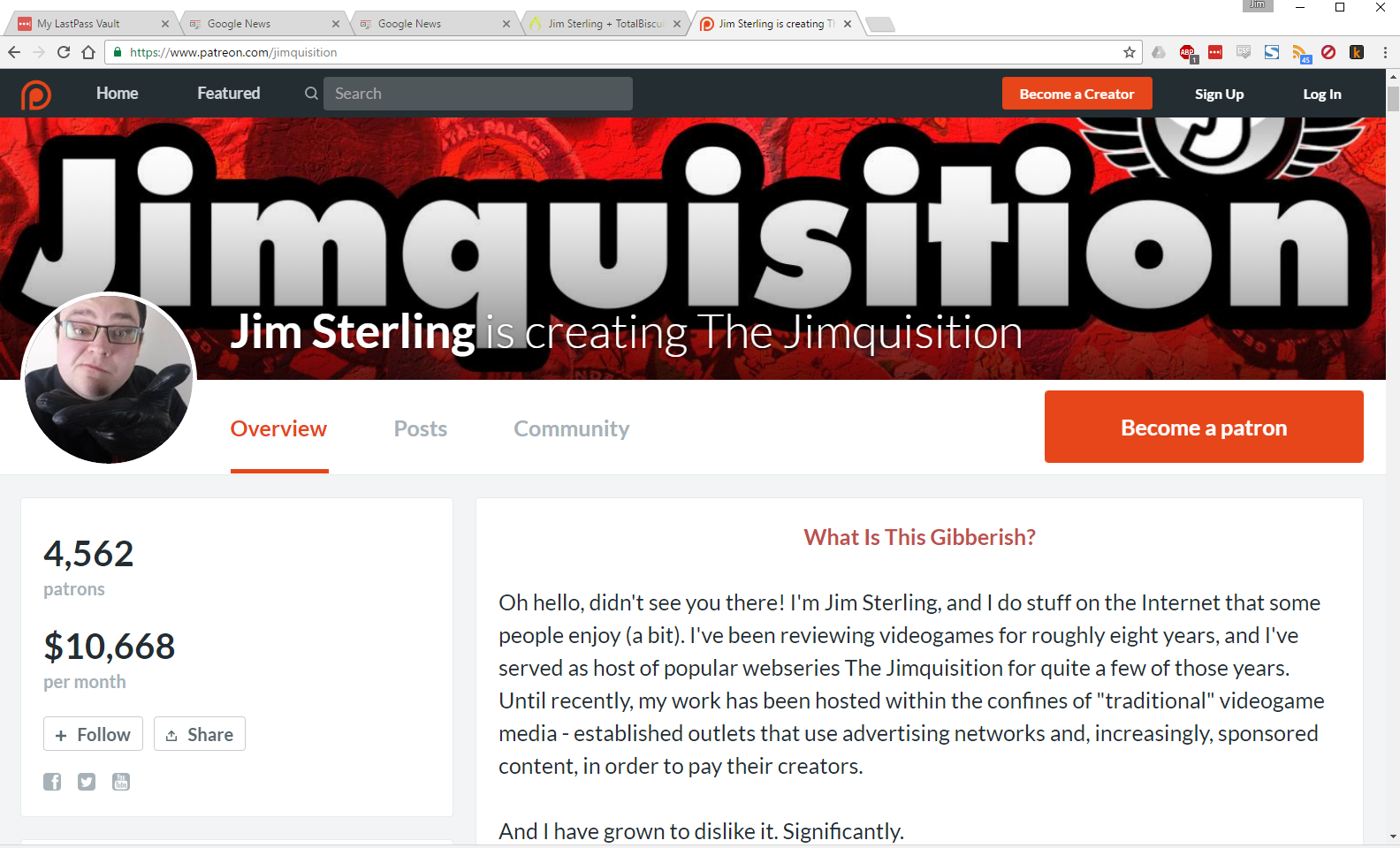Open Jim Sterling's Twitter icon link
The height and width of the screenshot is (848, 1400).
point(87,782)
